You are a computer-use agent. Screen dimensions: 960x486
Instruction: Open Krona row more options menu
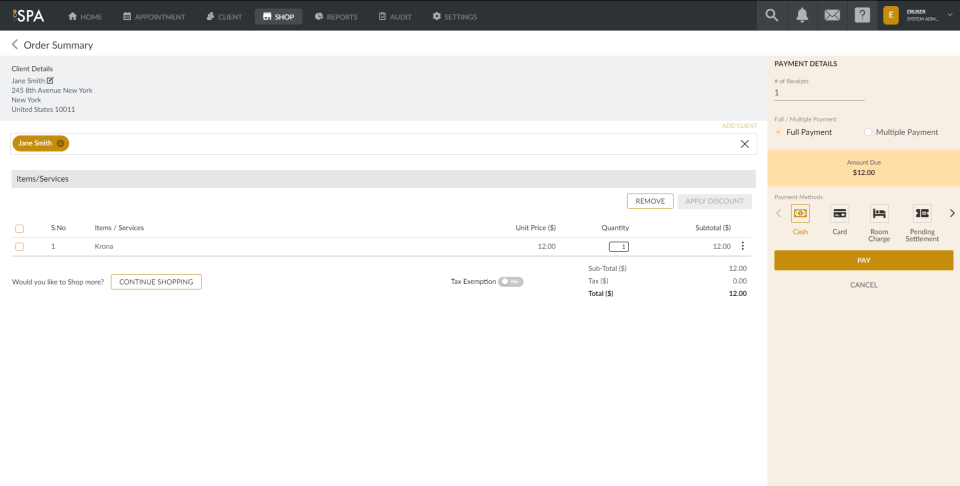pyautogui.click(x=743, y=246)
